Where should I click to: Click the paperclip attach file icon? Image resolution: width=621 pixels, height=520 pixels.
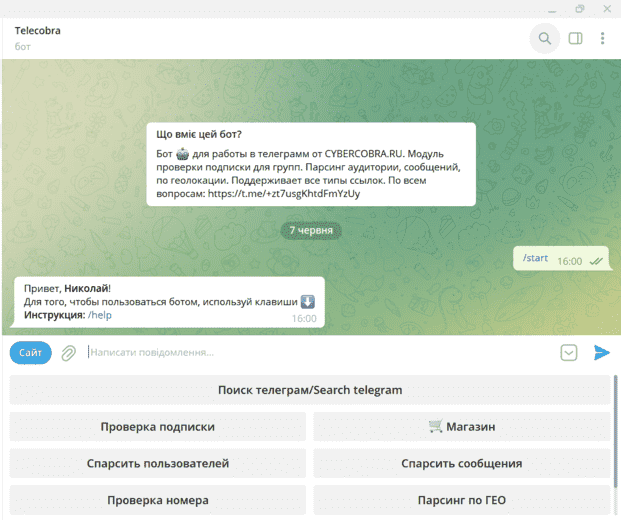pos(69,352)
